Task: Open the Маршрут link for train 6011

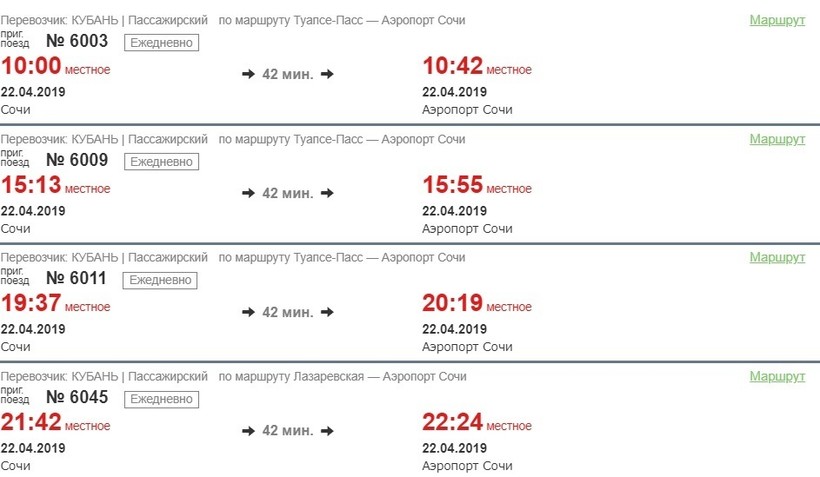Action: coord(777,257)
